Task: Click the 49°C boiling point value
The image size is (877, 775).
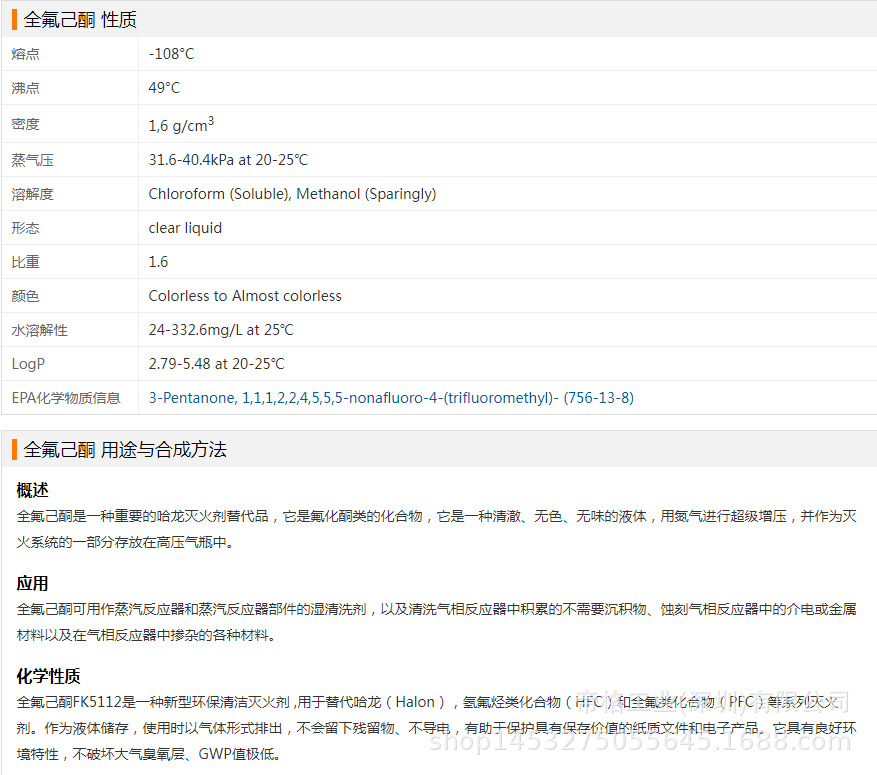Action: (x=165, y=88)
